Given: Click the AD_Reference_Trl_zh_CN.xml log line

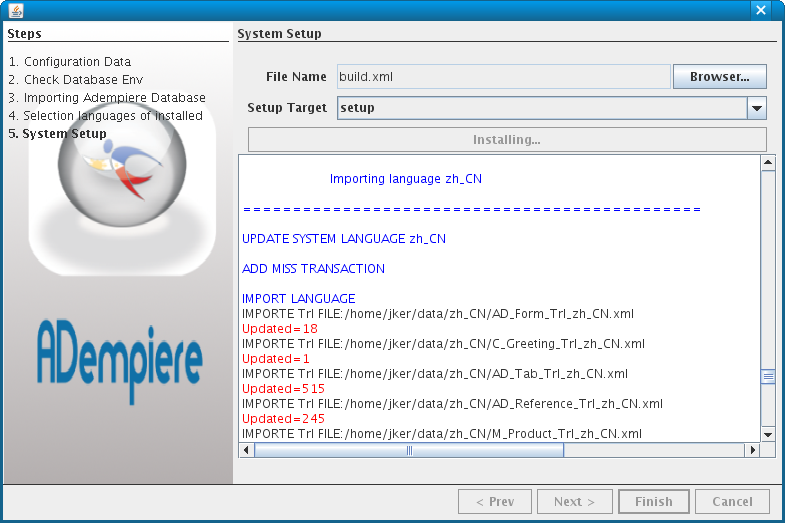Looking at the screenshot, I should (453, 404).
